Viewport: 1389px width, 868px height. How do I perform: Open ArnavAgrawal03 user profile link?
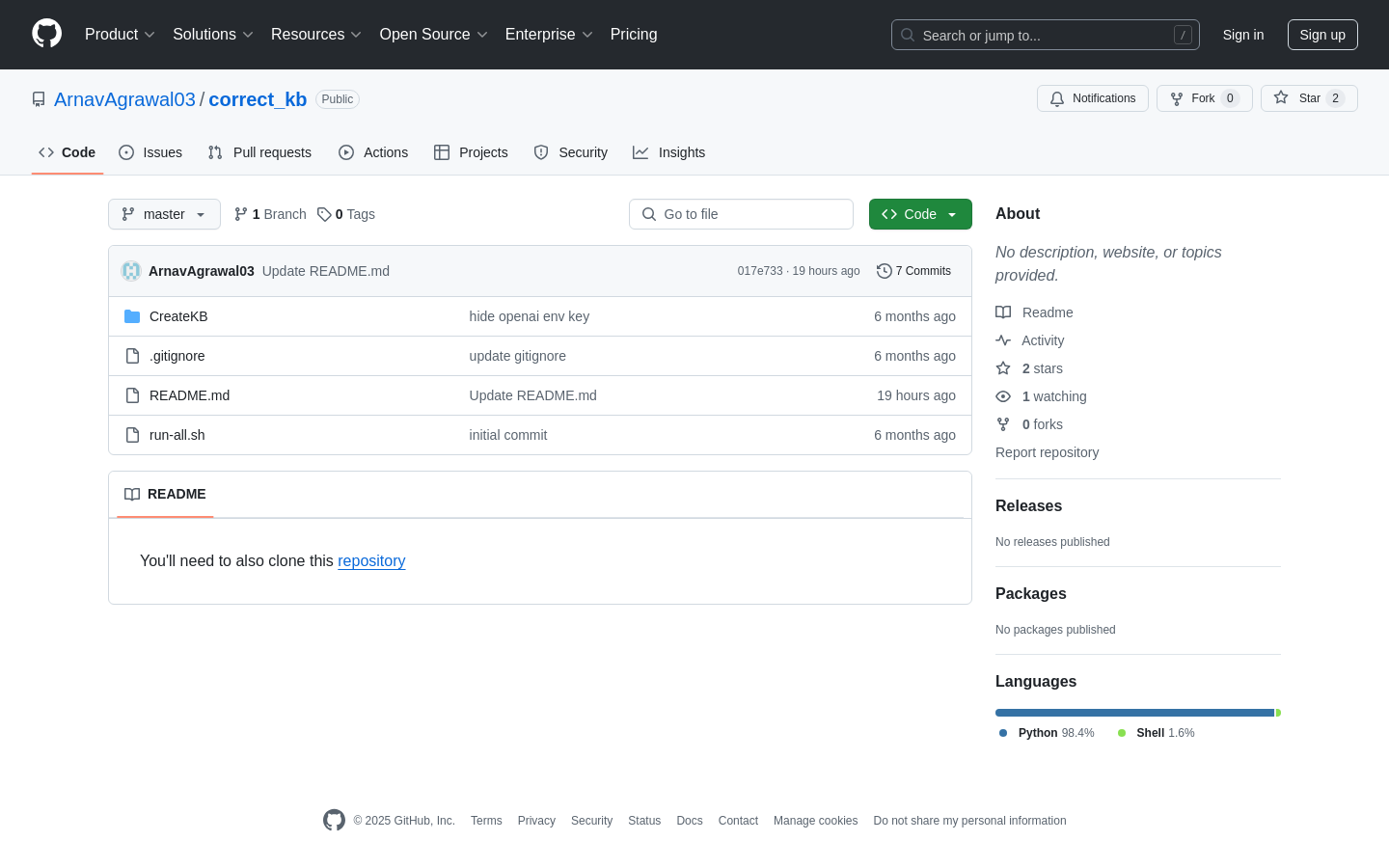tap(124, 99)
